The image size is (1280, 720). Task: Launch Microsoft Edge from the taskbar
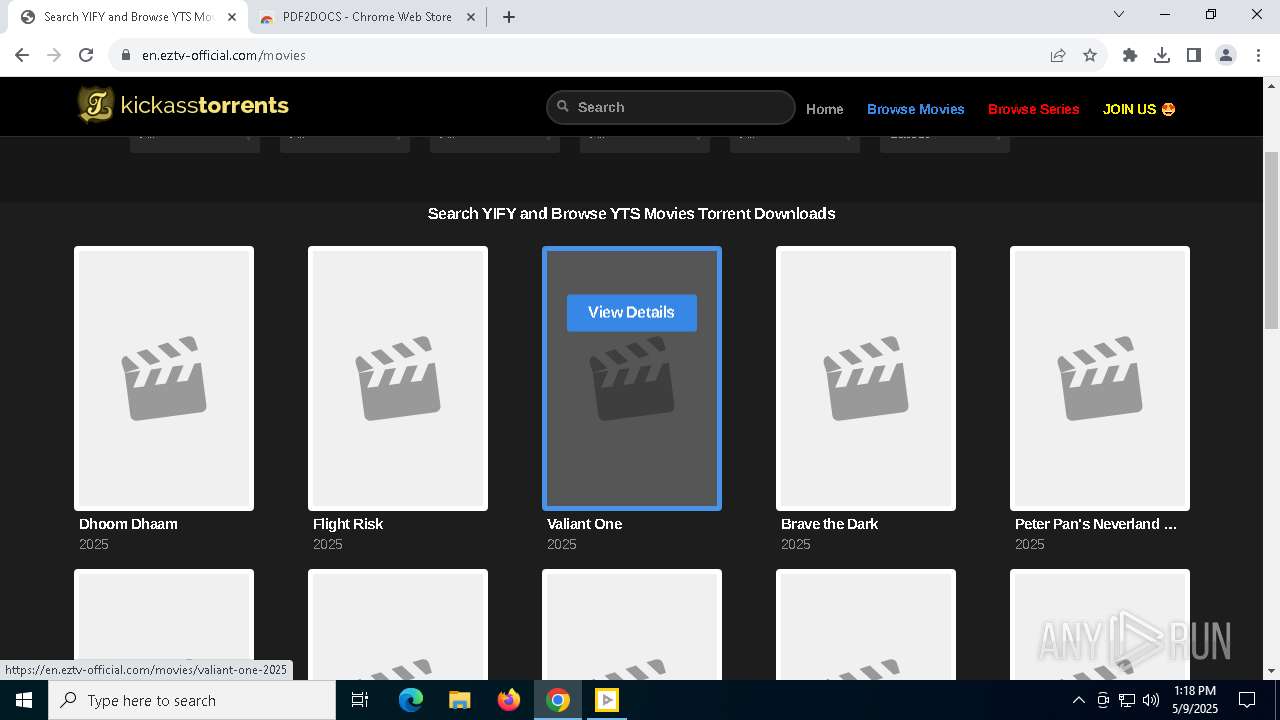411,700
